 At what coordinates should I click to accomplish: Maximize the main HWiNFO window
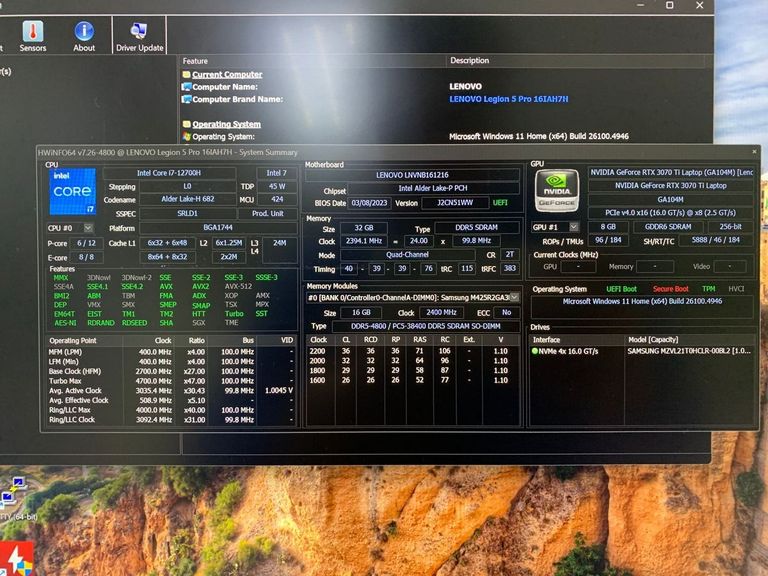670,5
